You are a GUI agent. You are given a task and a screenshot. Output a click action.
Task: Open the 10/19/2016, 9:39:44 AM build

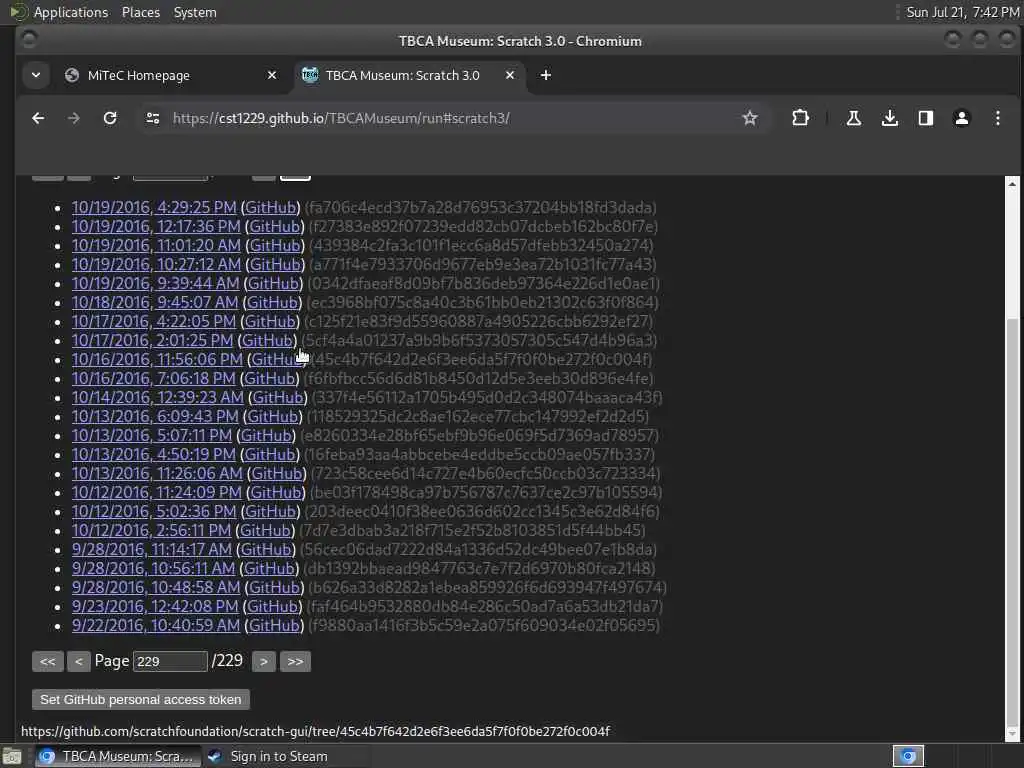[x=155, y=283]
